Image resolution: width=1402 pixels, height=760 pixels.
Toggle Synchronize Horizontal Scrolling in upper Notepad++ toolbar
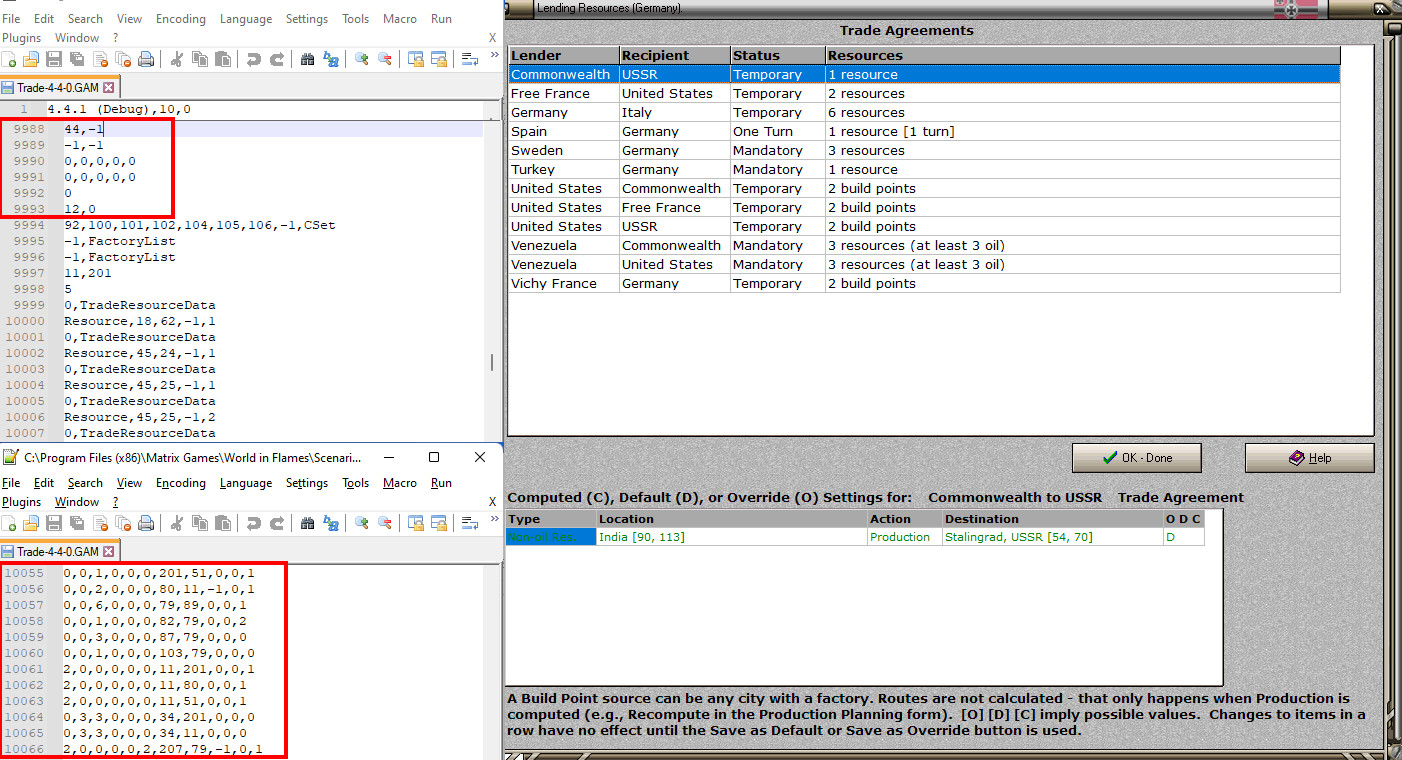pos(438,59)
